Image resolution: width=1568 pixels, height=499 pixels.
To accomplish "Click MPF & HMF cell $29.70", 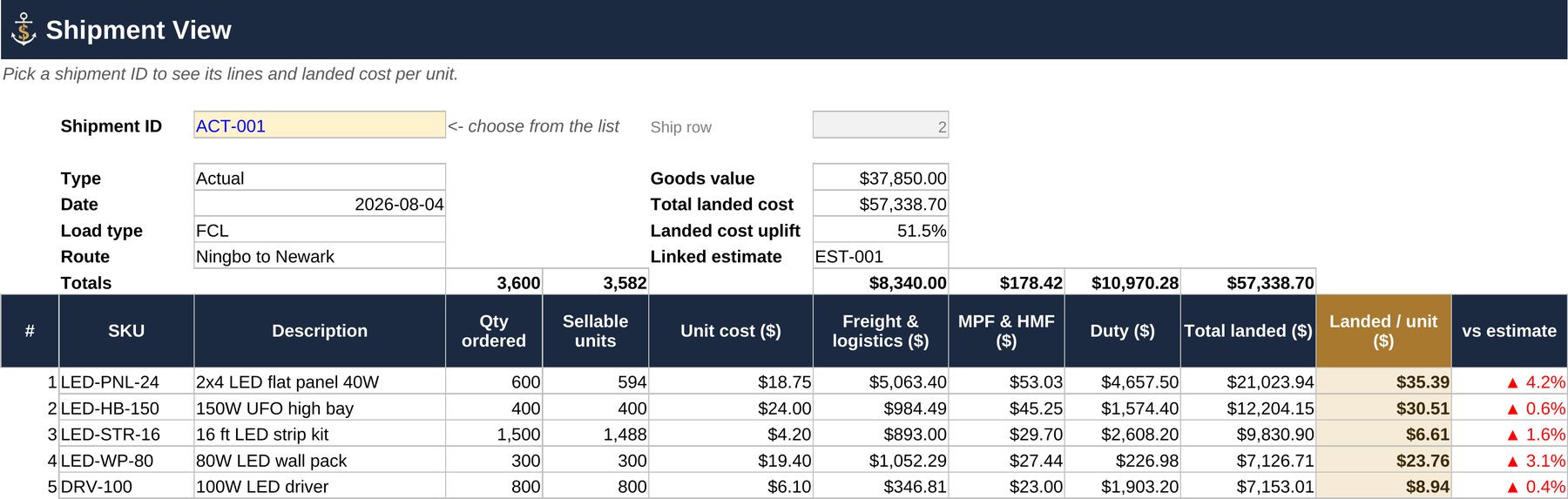I will click(x=1006, y=434).
